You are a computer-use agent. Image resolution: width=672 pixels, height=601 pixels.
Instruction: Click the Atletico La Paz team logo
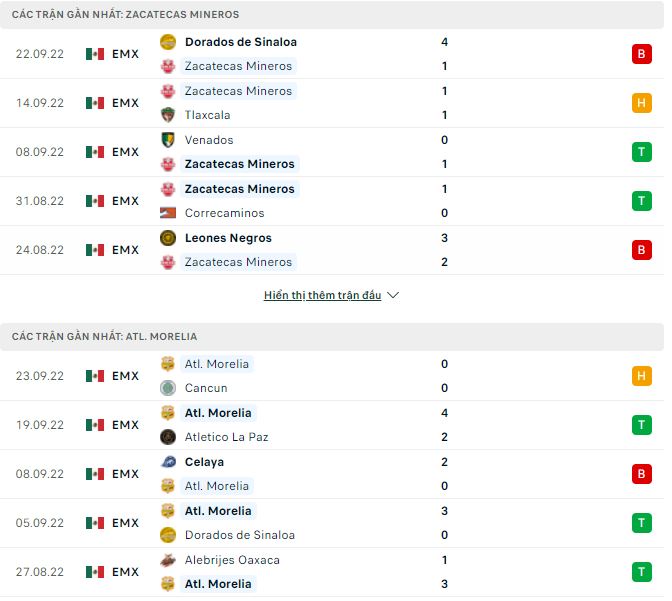click(x=168, y=437)
